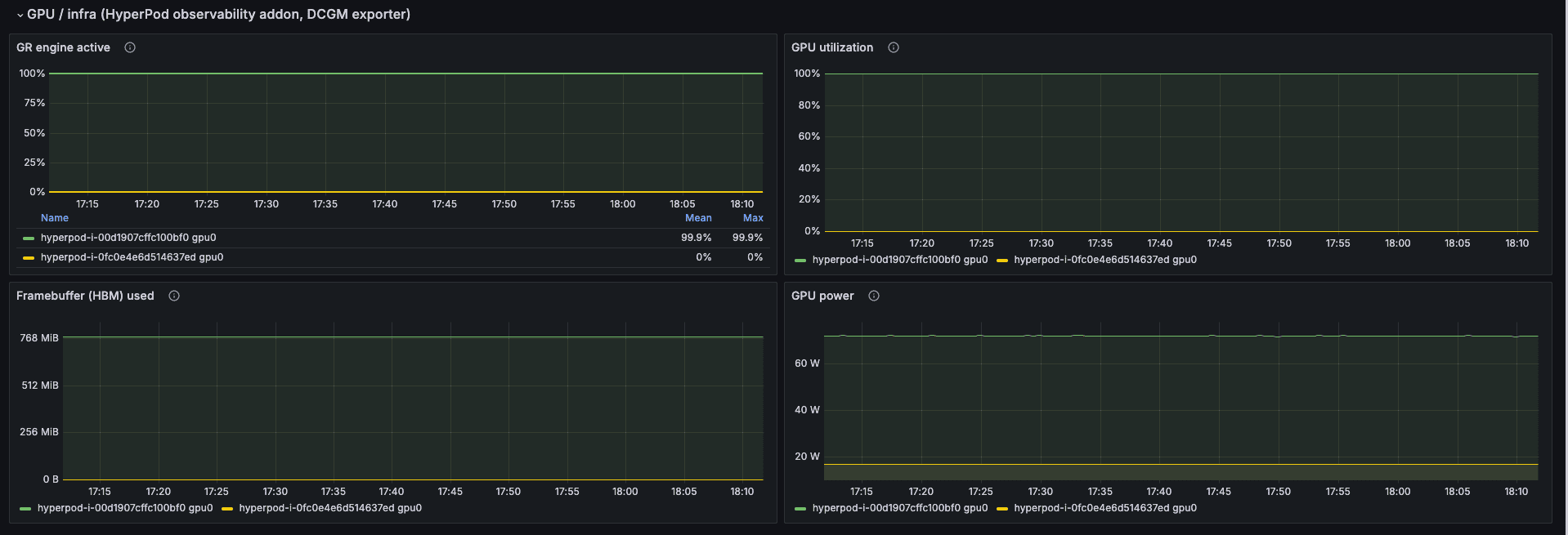The height and width of the screenshot is (535, 1568).
Task: Click 17:45 time label in Framebuffer panel
Action: click(450, 492)
